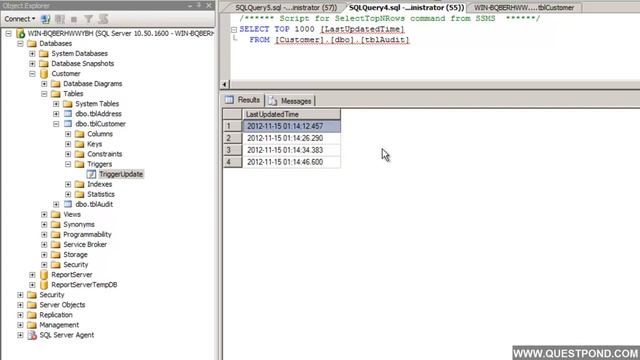Screen dimensions: 640x360
Task: Click the Customer database cylinder icon
Action: tap(44, 74)
